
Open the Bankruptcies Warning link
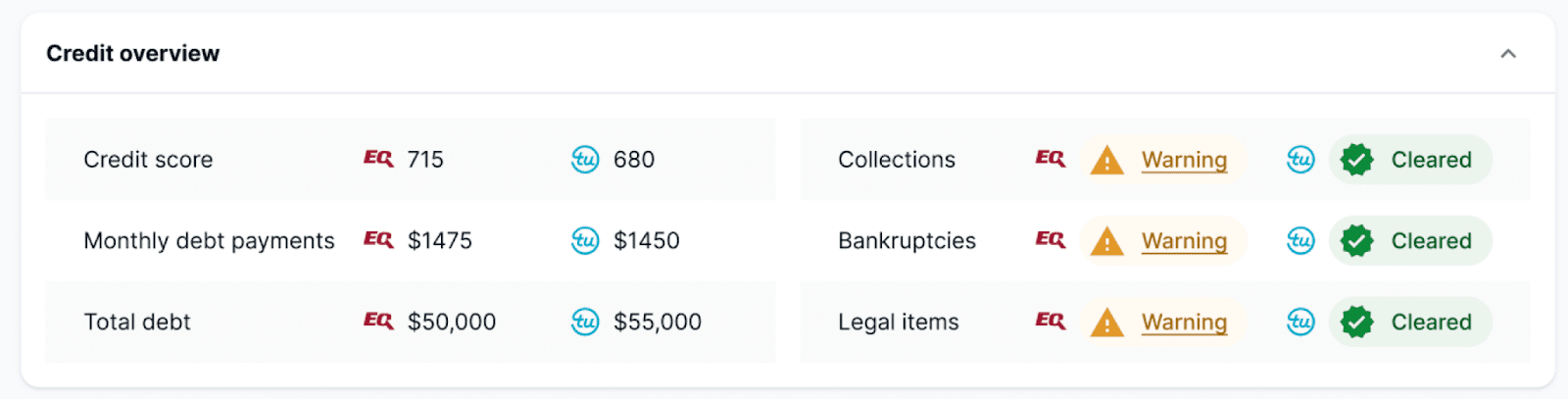1184,241
